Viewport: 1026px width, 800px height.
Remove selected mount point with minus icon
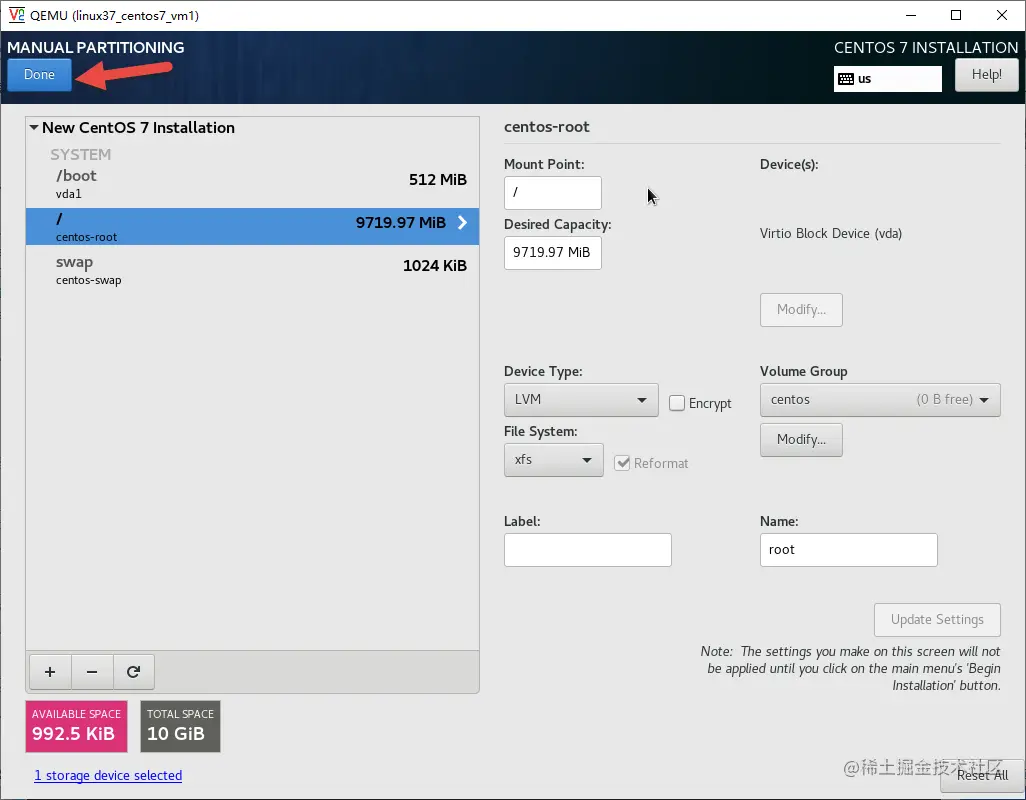[92, 672]
